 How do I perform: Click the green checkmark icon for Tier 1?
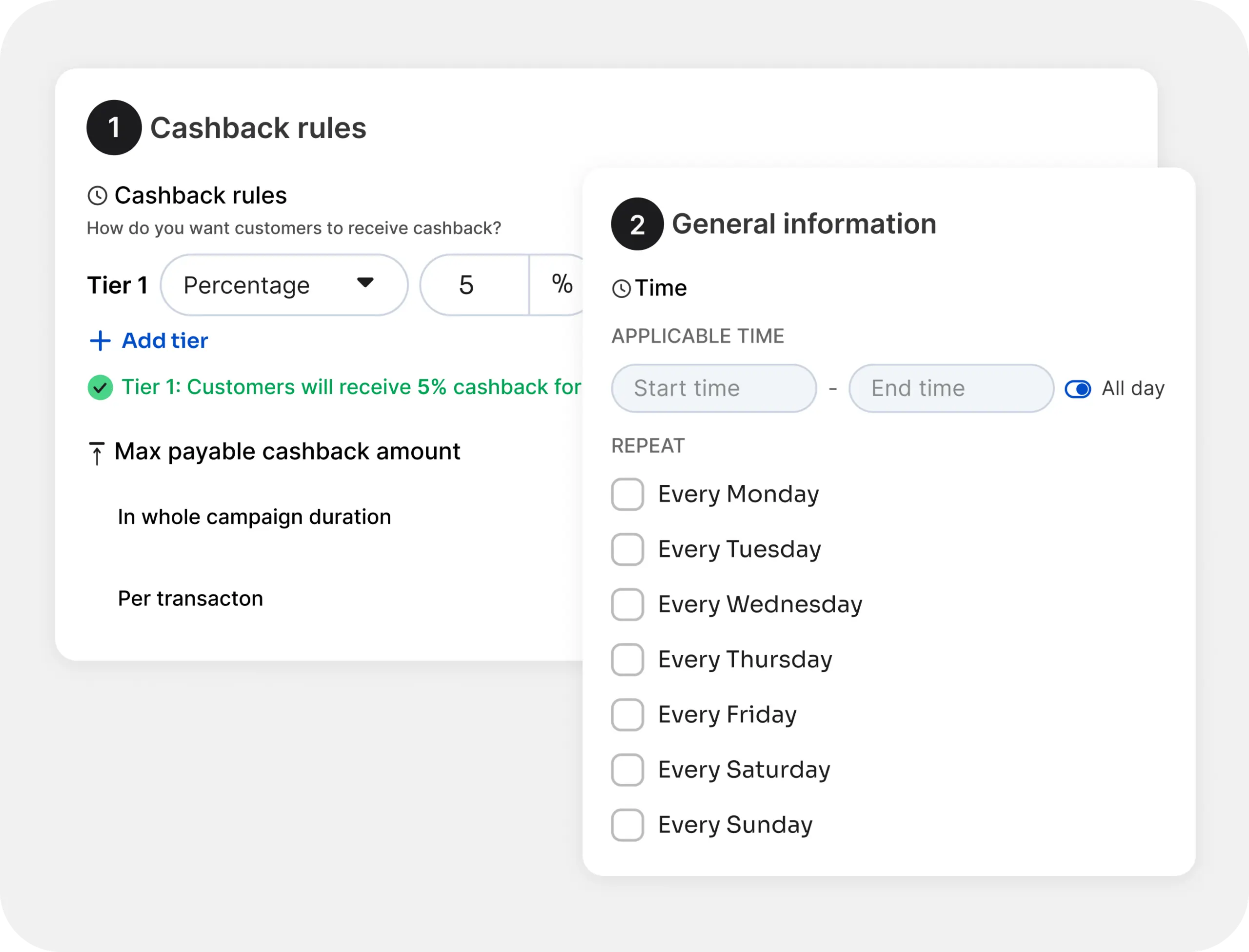coord(101,388)
